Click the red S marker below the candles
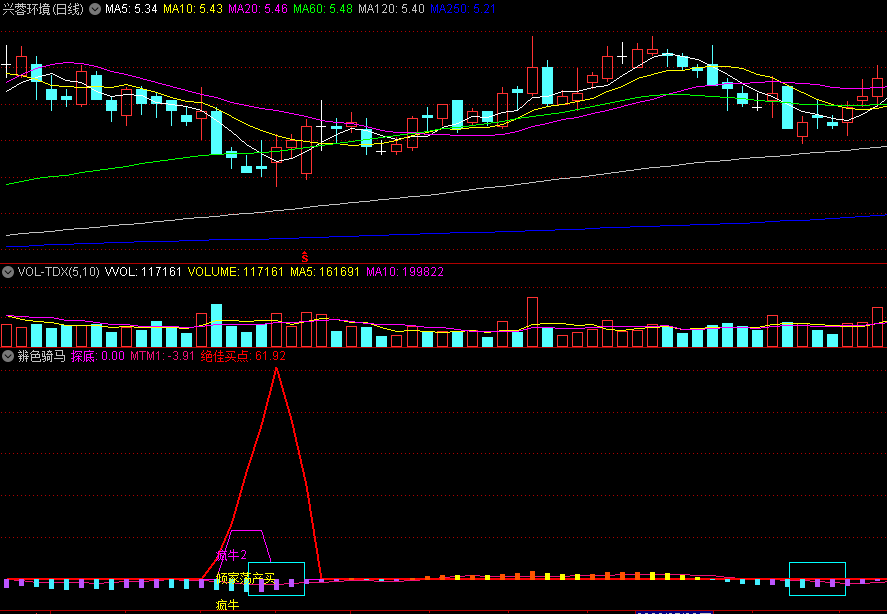The image size is (887, 614). coord(305,256)
